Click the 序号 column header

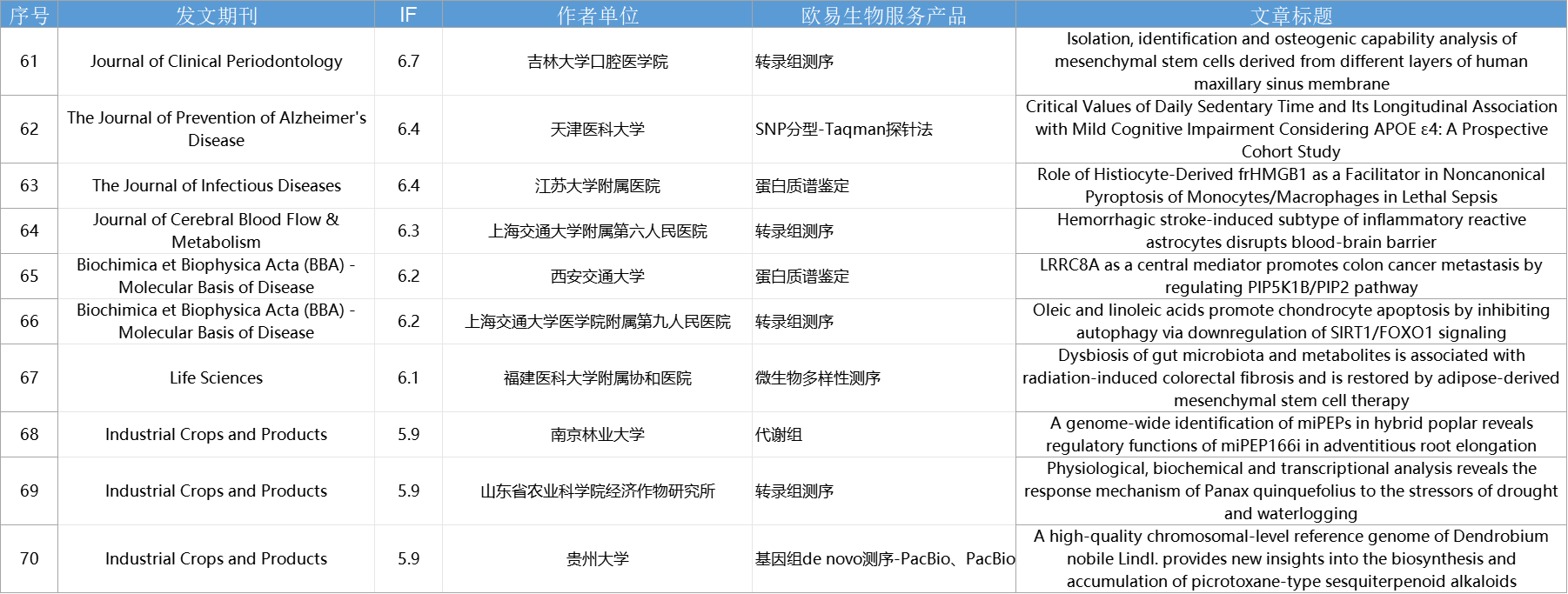(29, 16)
